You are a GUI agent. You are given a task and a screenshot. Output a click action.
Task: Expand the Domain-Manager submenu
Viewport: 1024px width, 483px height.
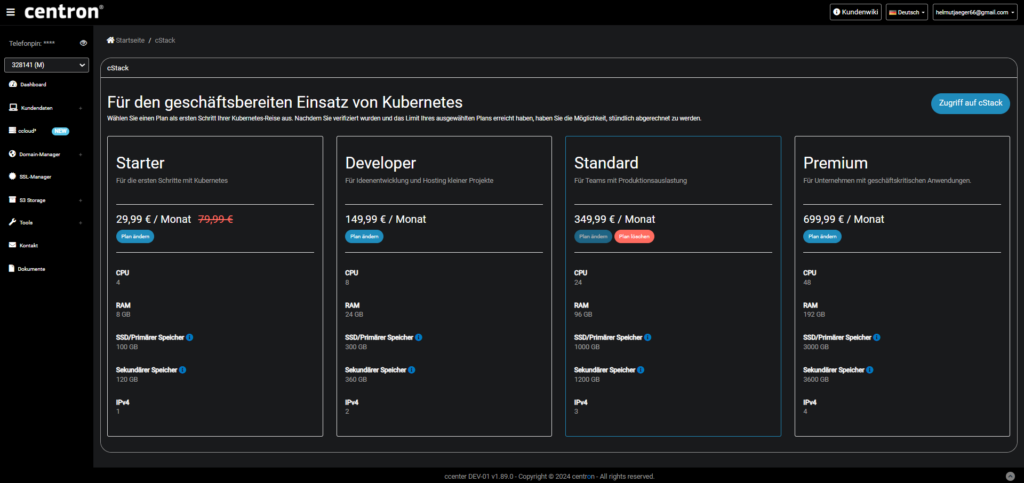[x=81, y=155]
